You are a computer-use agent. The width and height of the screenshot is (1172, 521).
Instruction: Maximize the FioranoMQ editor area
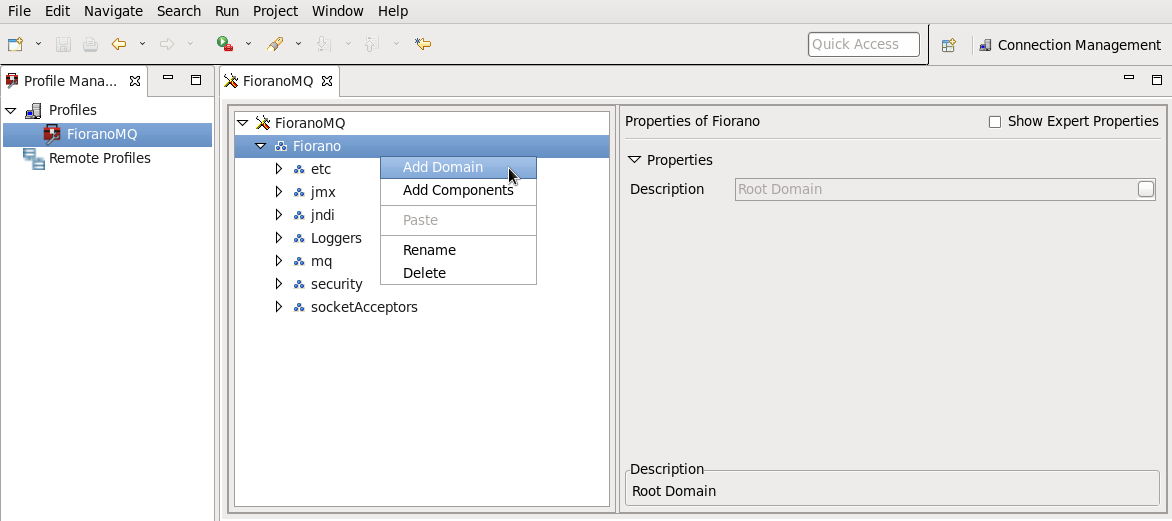click(x=1156, y=80)
